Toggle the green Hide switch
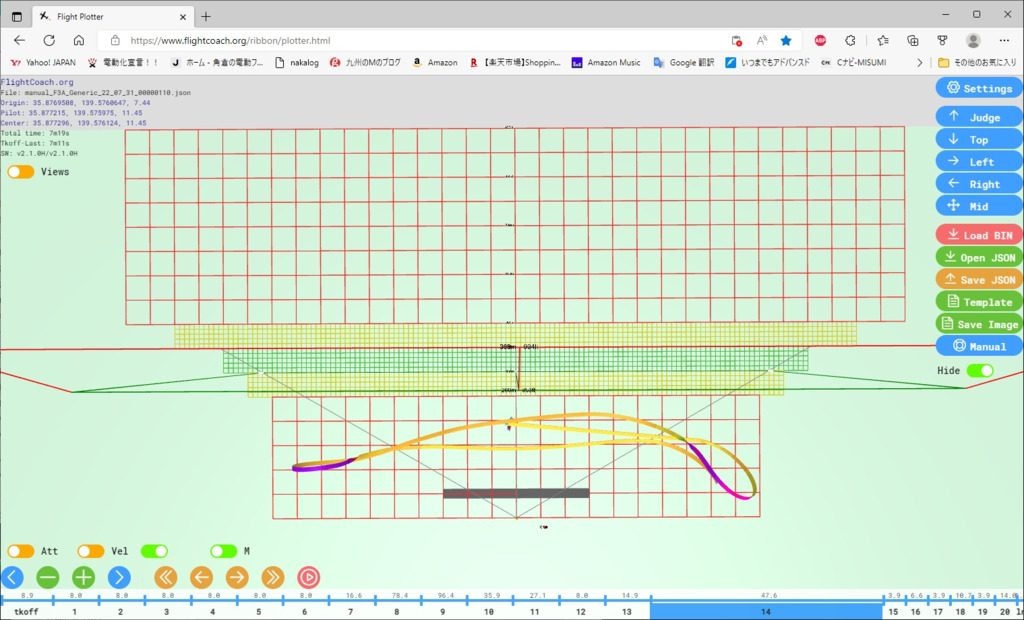The image size is (1024, 620). point(980,370)
